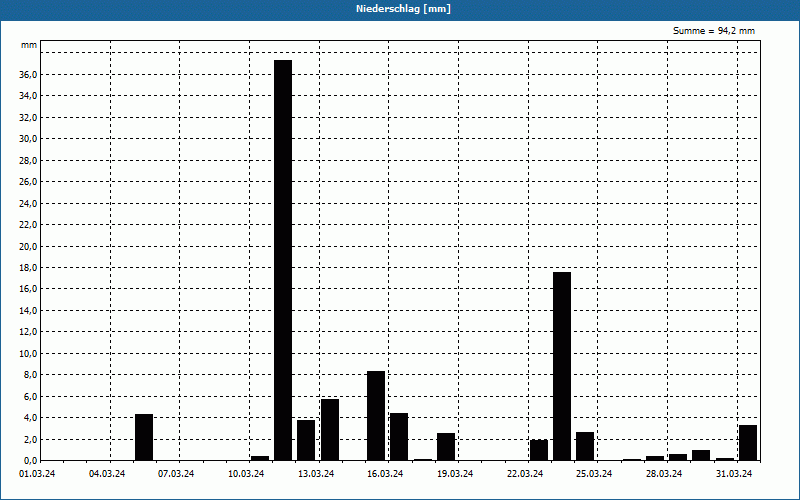The width and height of the screenshot is (800, 500).
Task: Click the 2 mm bar right after the 22.03.24 gridline
Action: point(539,450)
